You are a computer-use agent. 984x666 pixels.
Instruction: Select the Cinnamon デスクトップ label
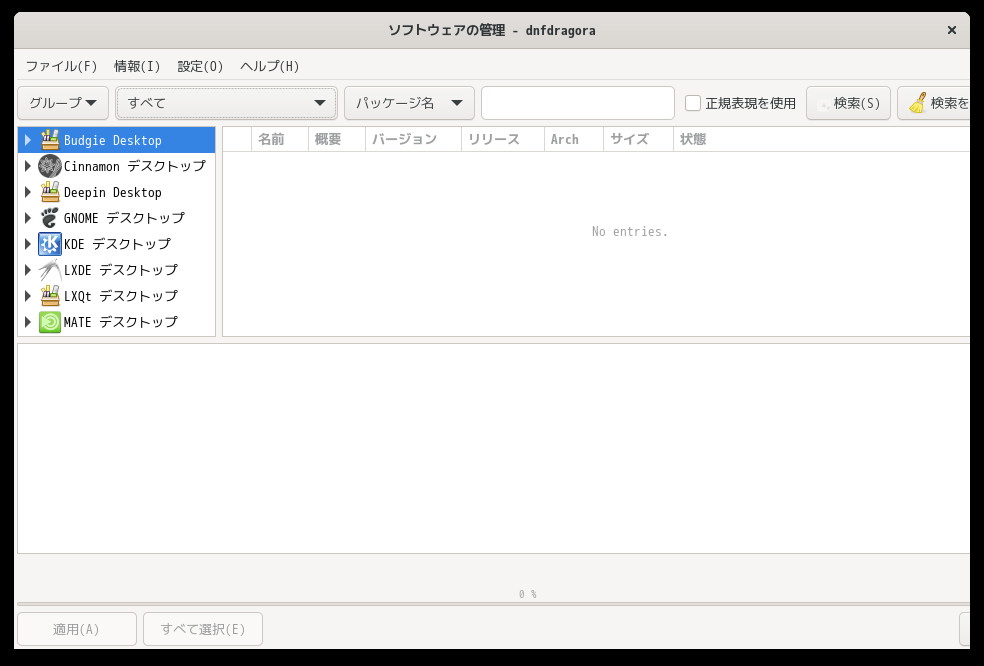click(x=135, y=166)
